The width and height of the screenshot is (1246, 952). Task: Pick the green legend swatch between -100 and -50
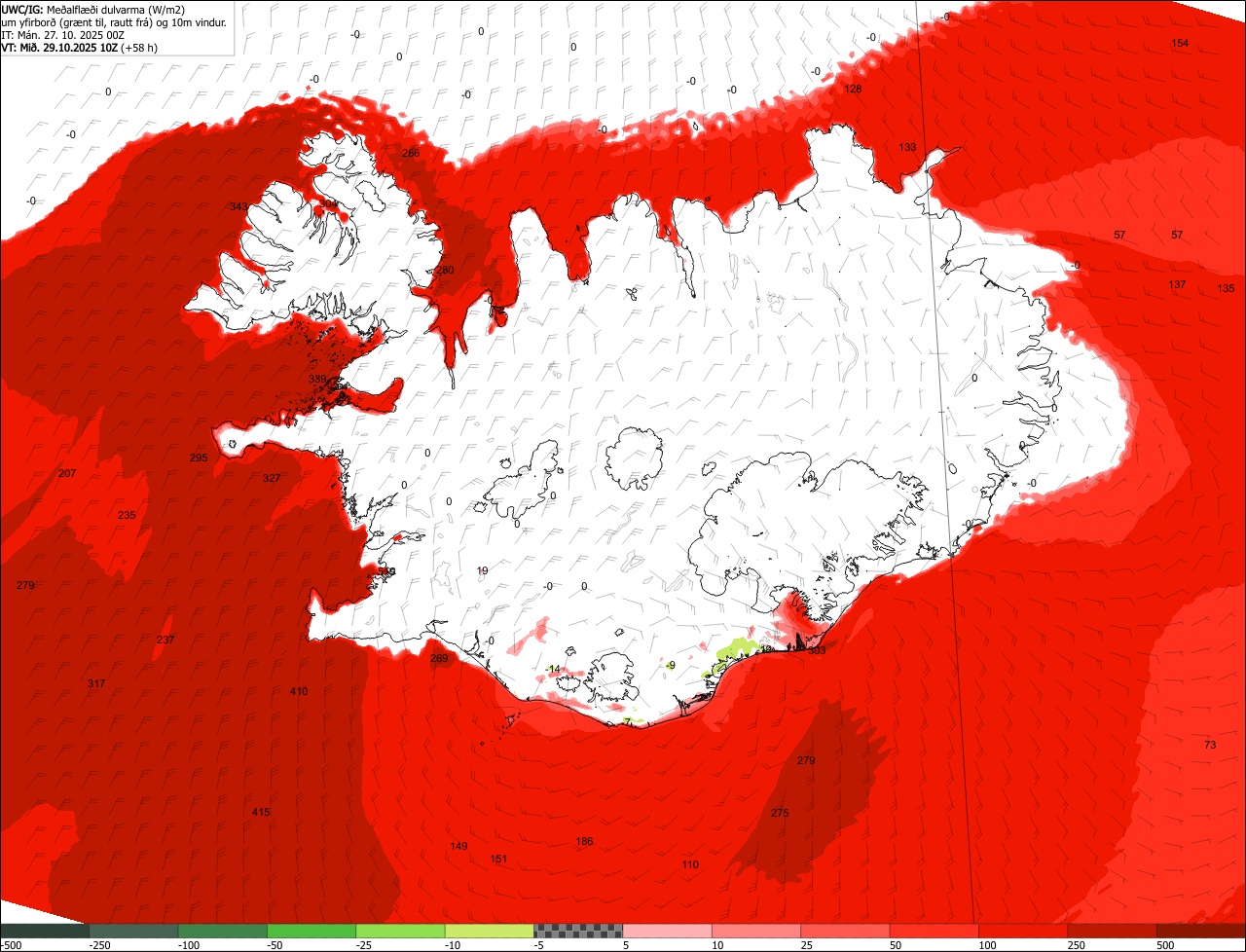(x=223, y=931)
